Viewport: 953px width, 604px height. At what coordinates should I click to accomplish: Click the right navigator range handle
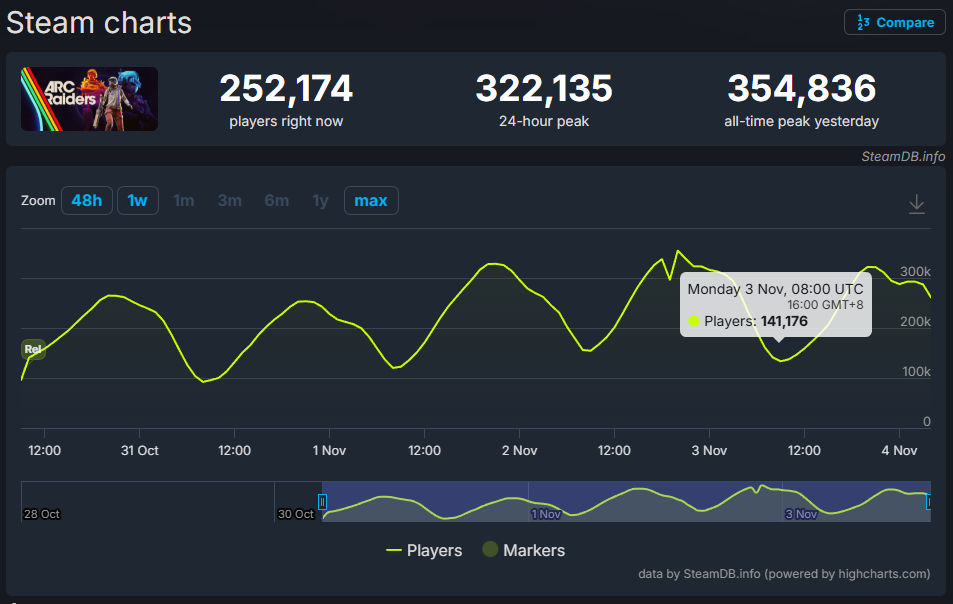coord(929,502)
